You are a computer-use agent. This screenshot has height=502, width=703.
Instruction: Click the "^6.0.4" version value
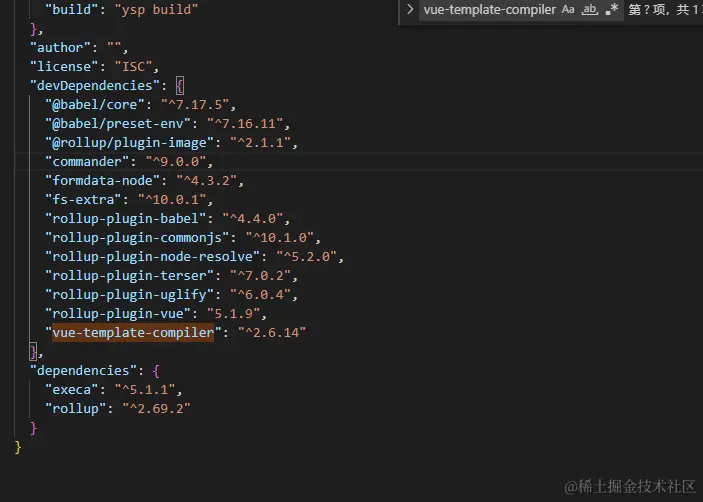pos(260,294)
